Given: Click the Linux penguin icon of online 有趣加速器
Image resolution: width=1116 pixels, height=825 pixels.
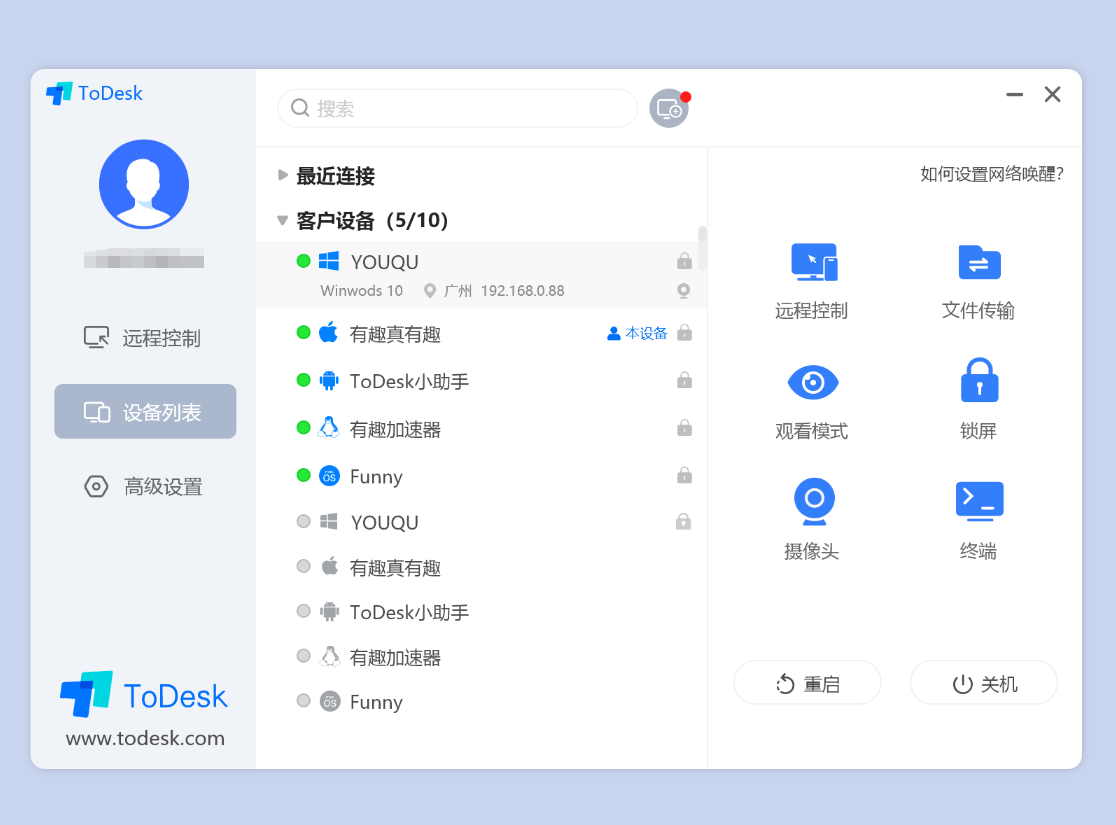Looking at the screenshot, I should pyautogui.click(x=329, y=427).
